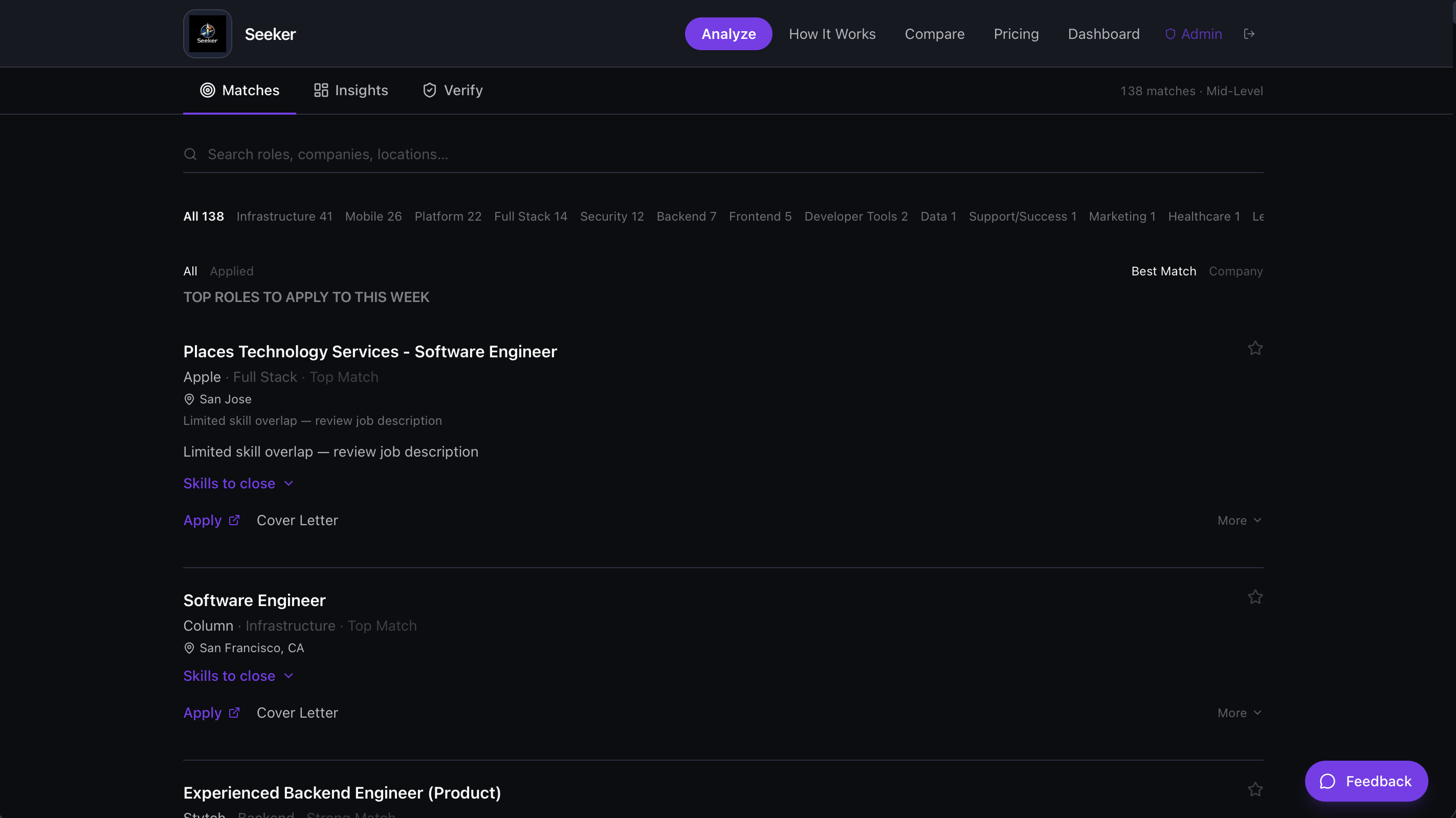
Task: Open Apply external link for Column job
Action: pyautogui.click(x=211, y=712)
